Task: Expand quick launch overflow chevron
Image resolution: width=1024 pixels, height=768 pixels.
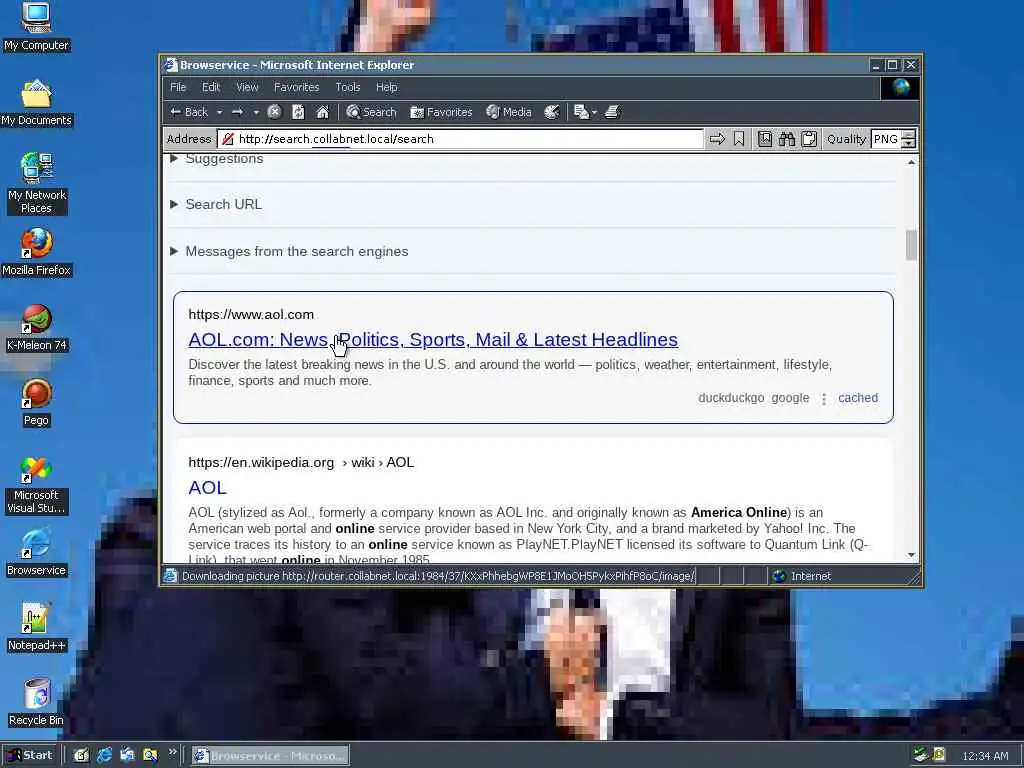Action: (172, 752)
